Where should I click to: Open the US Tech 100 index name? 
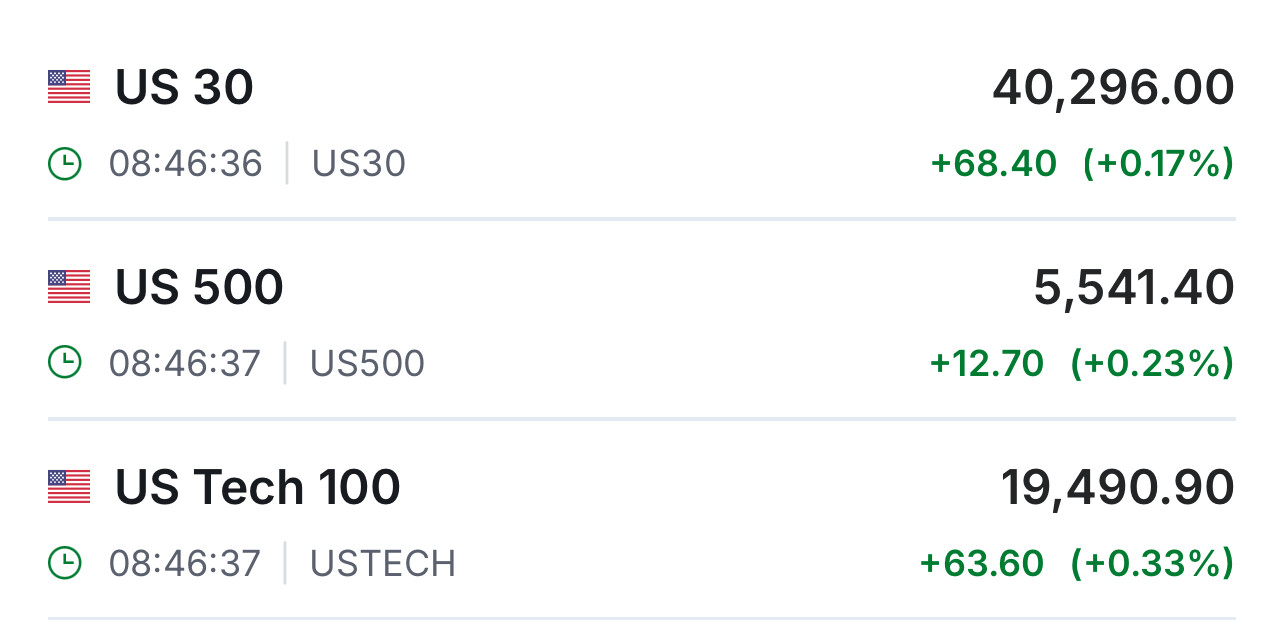click(x=257, y=488)
